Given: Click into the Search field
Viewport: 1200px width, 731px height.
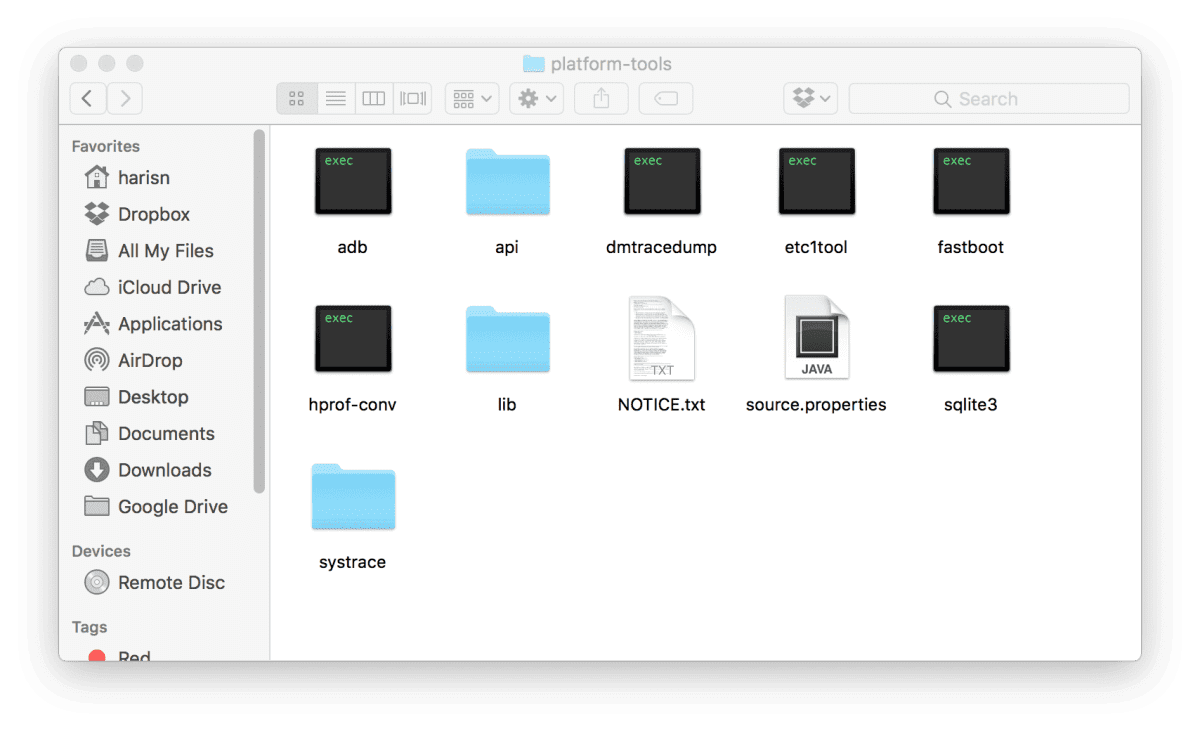Looking at the screenshot, I should [989, 98].
